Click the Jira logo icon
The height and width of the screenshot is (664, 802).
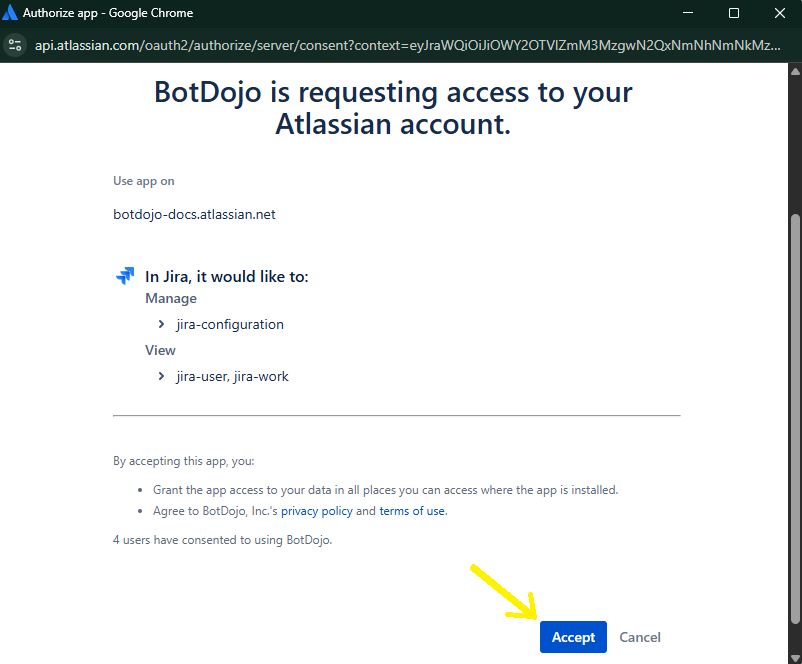[x=125, y=276]
